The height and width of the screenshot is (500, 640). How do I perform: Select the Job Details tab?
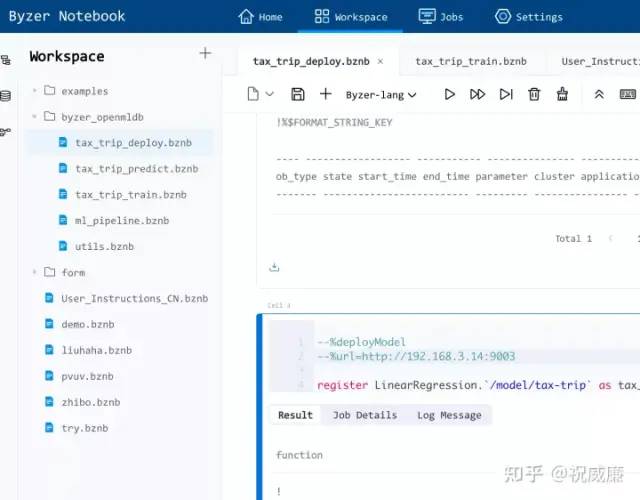click(365, 415)
